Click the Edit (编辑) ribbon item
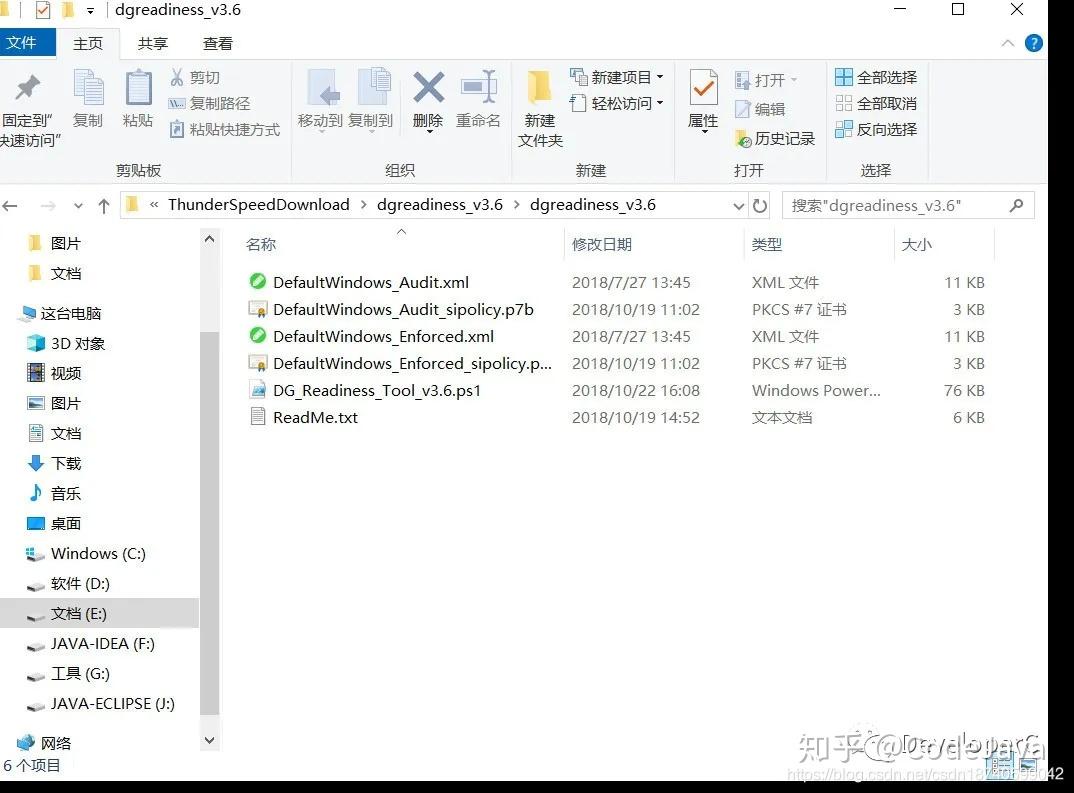1074x793 pixels. 760,109
